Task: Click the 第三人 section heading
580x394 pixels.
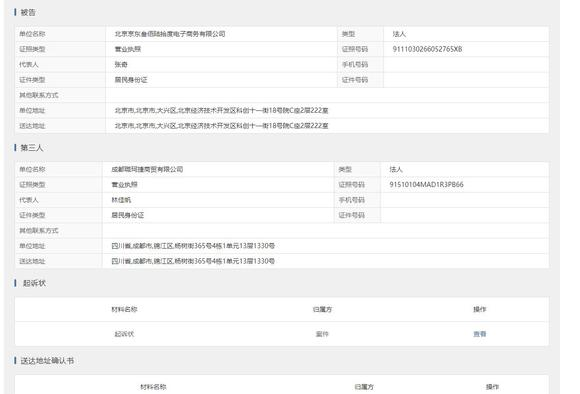Action: [x=31, y=148]
